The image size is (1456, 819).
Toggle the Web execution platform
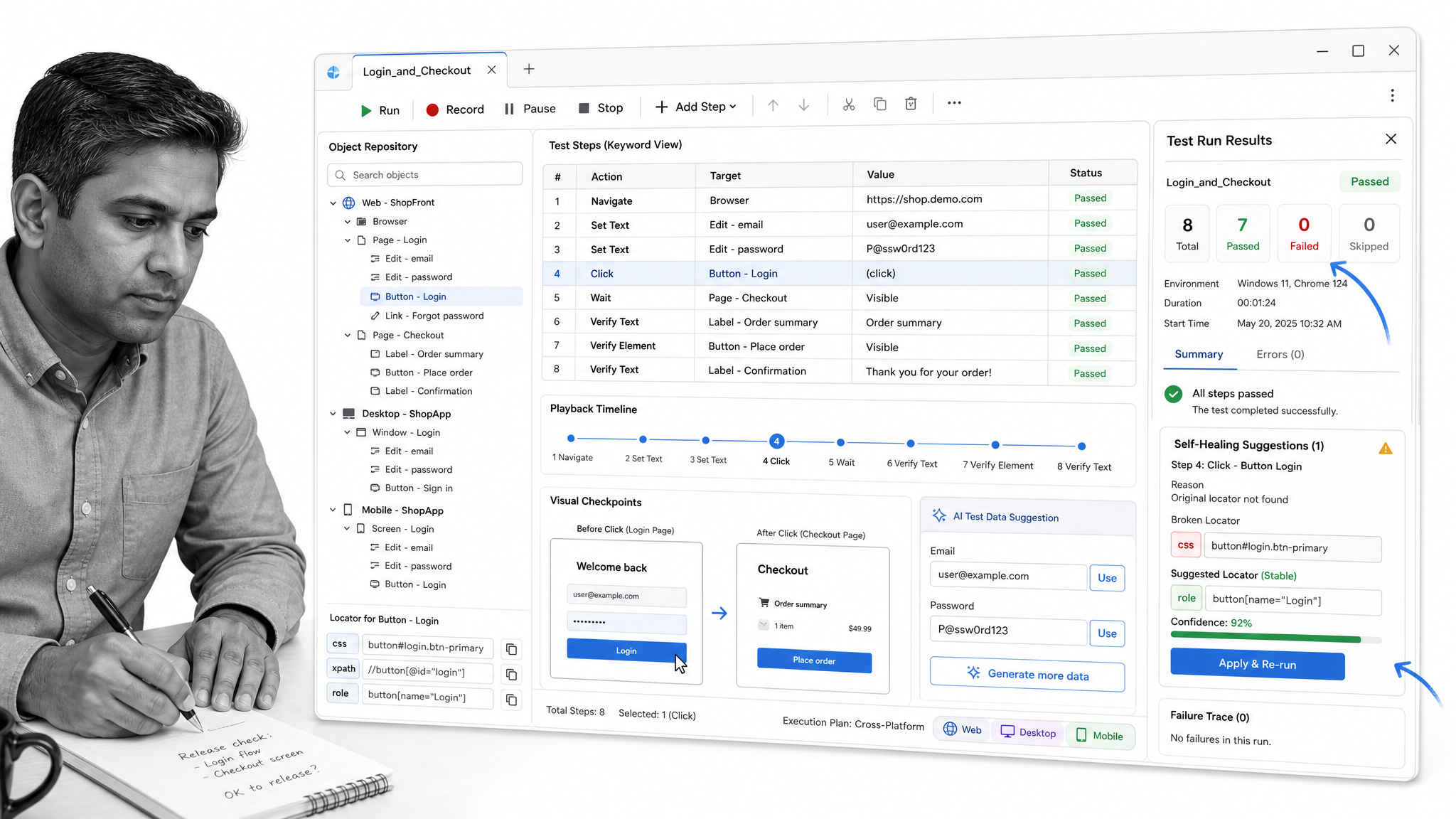[x=962, y=730]
